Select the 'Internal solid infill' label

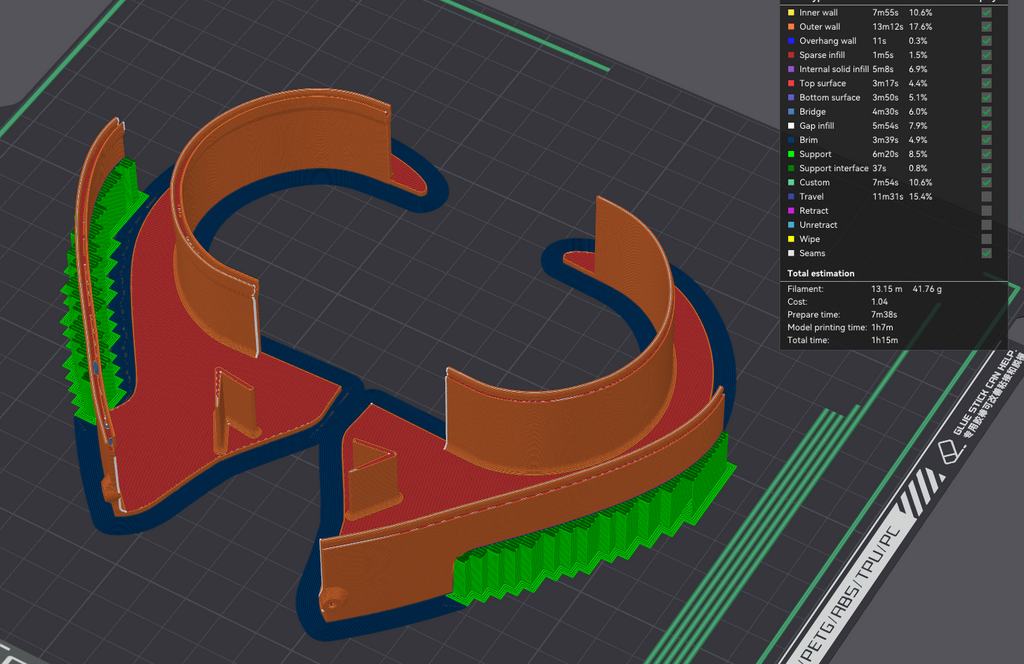click(834, 69)
